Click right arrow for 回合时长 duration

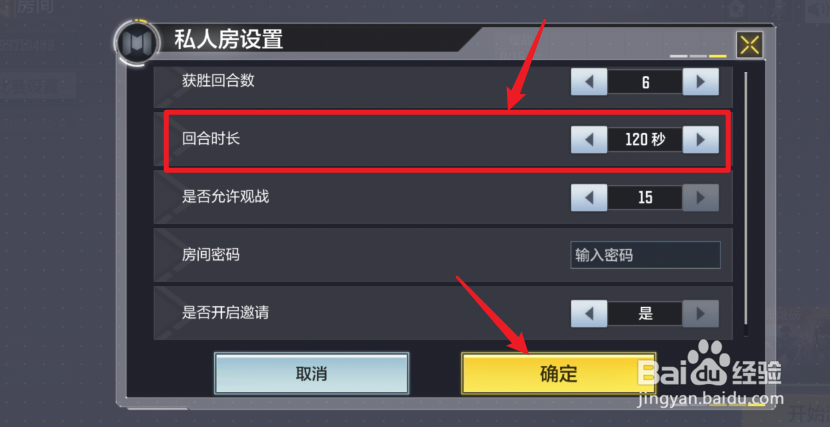700,140
